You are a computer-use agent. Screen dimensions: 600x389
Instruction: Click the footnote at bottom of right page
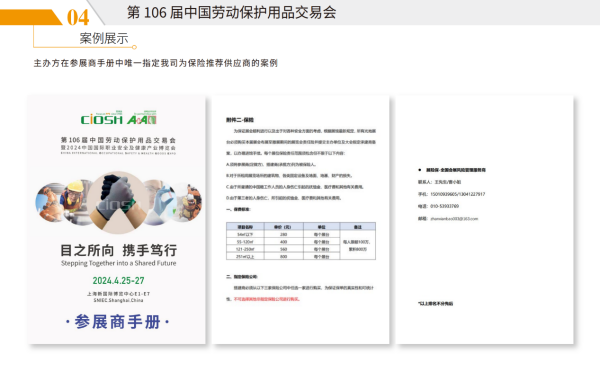(435, 304)
